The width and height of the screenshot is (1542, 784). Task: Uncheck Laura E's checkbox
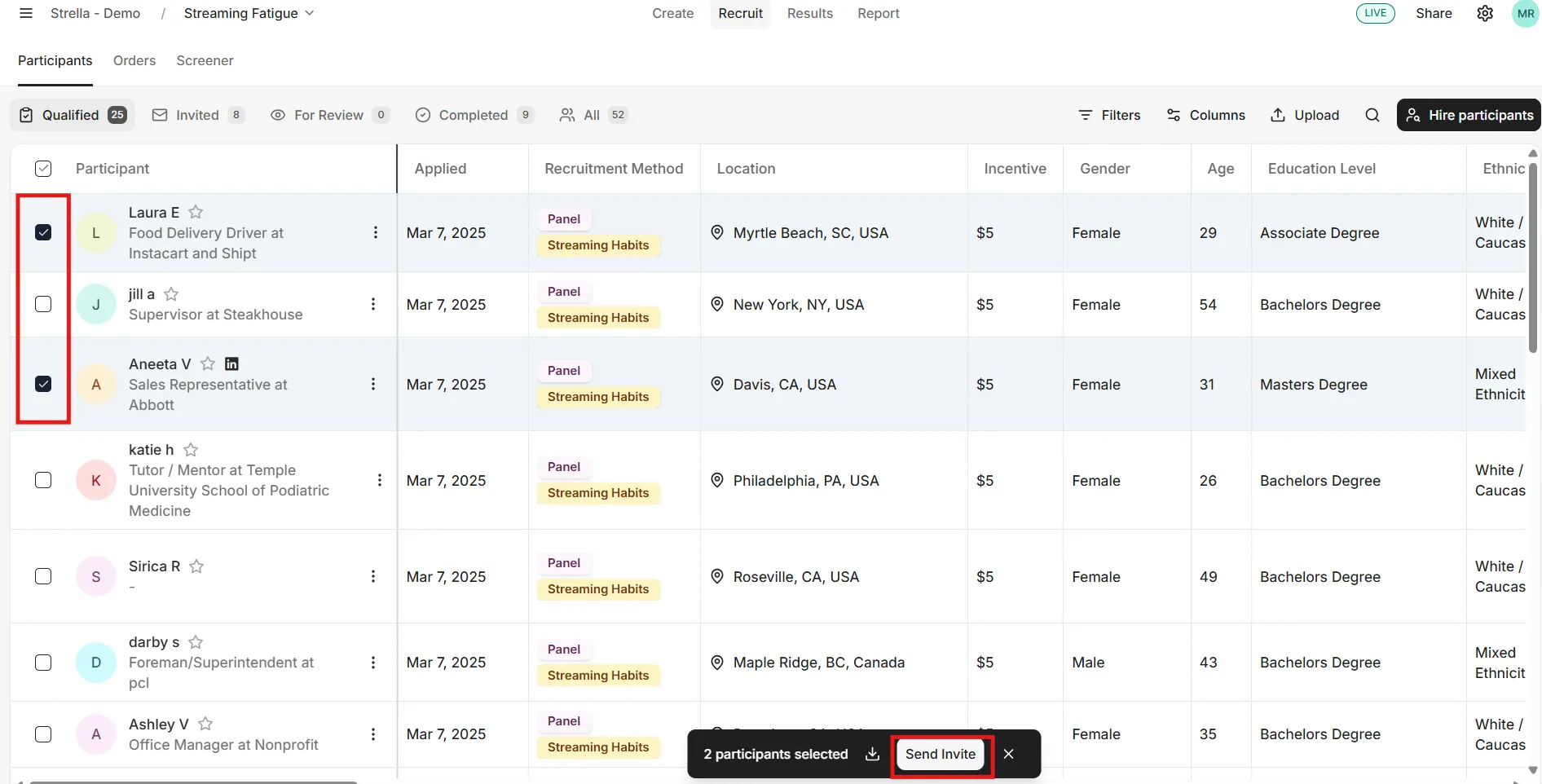(x=43, y=232)
